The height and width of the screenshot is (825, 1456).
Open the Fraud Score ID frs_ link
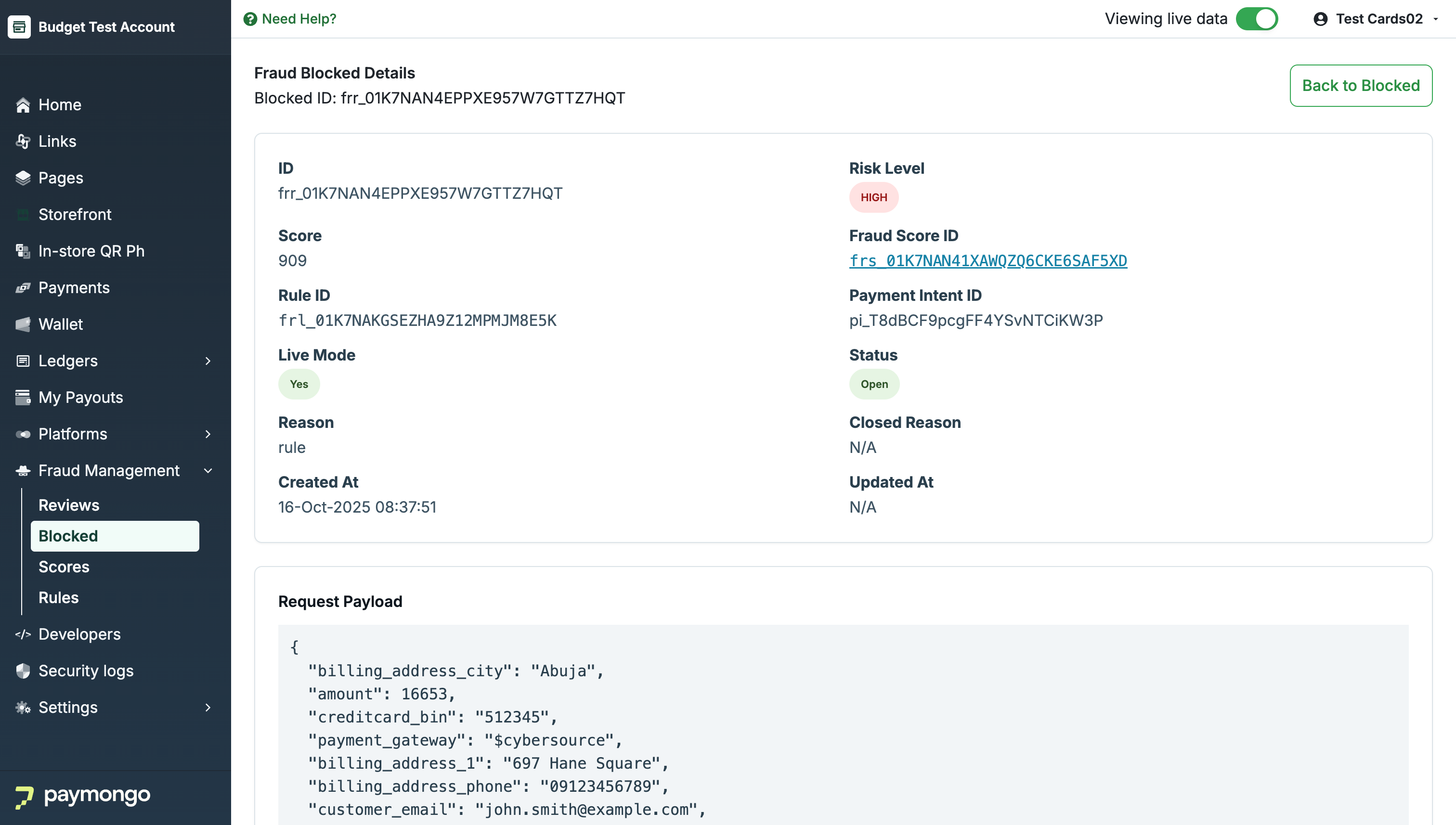(x=988, y=261)
